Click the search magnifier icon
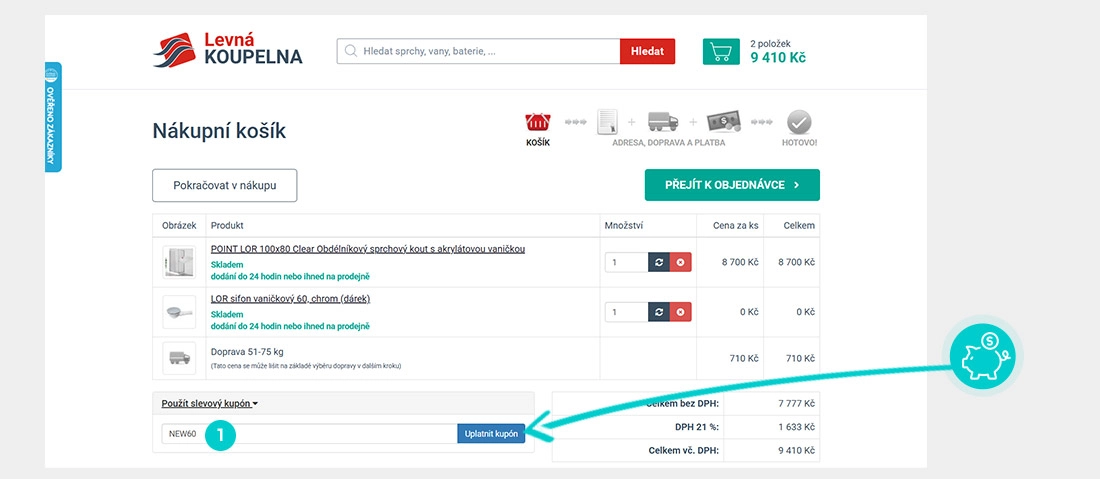The height and width of the screenshot is (479, 1100). coord(351,51)
